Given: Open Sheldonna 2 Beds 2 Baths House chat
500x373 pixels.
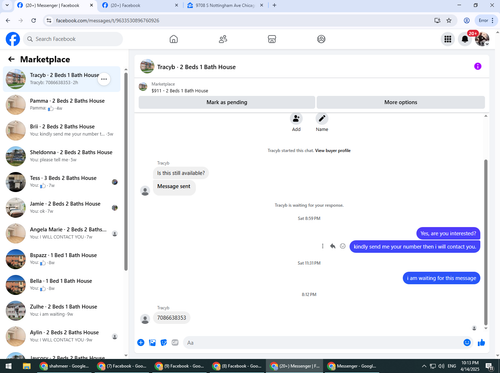Looking at the screenshot, I should click(x=62, y=156).
